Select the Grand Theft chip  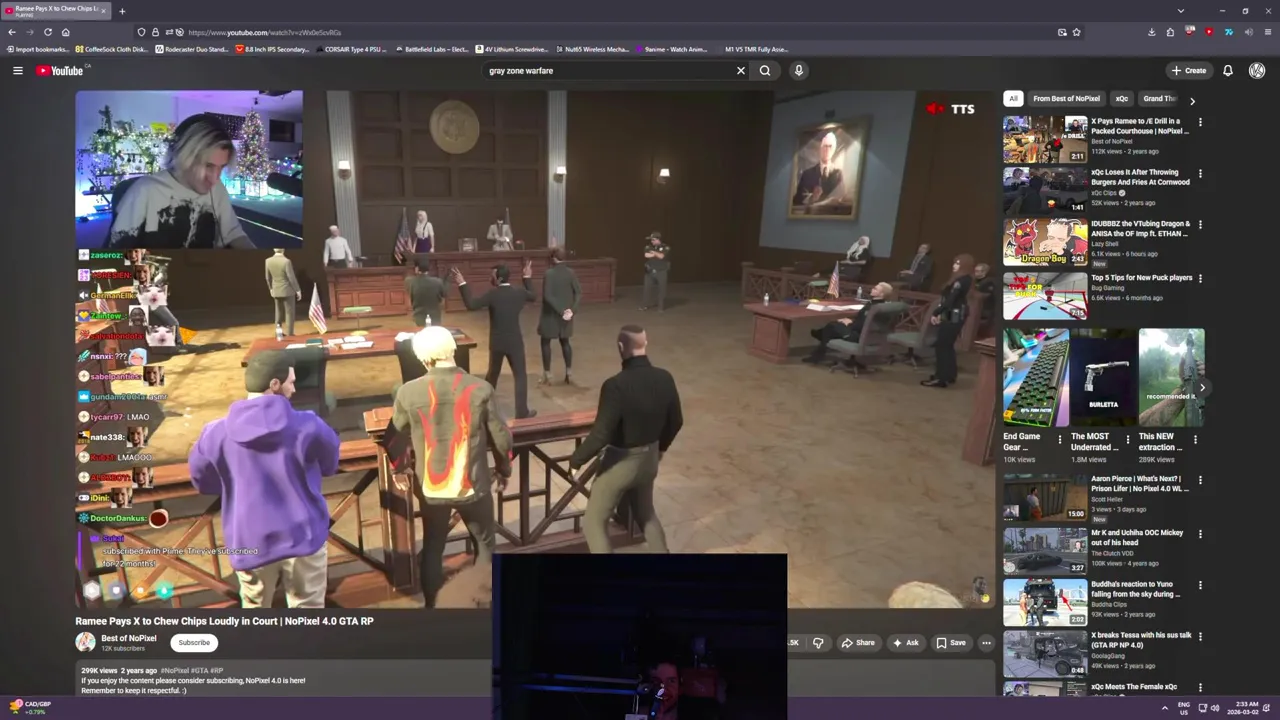point(1160,98)
